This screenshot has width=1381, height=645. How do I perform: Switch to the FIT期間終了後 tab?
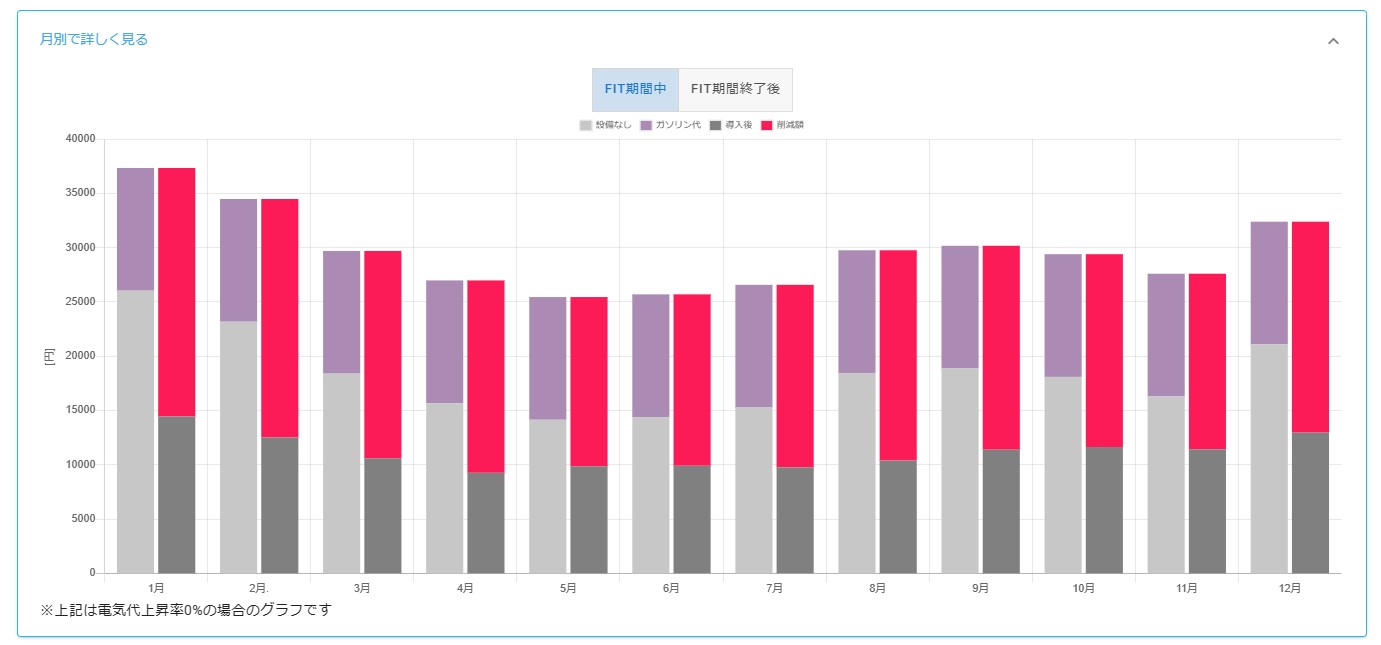point(735,89)
